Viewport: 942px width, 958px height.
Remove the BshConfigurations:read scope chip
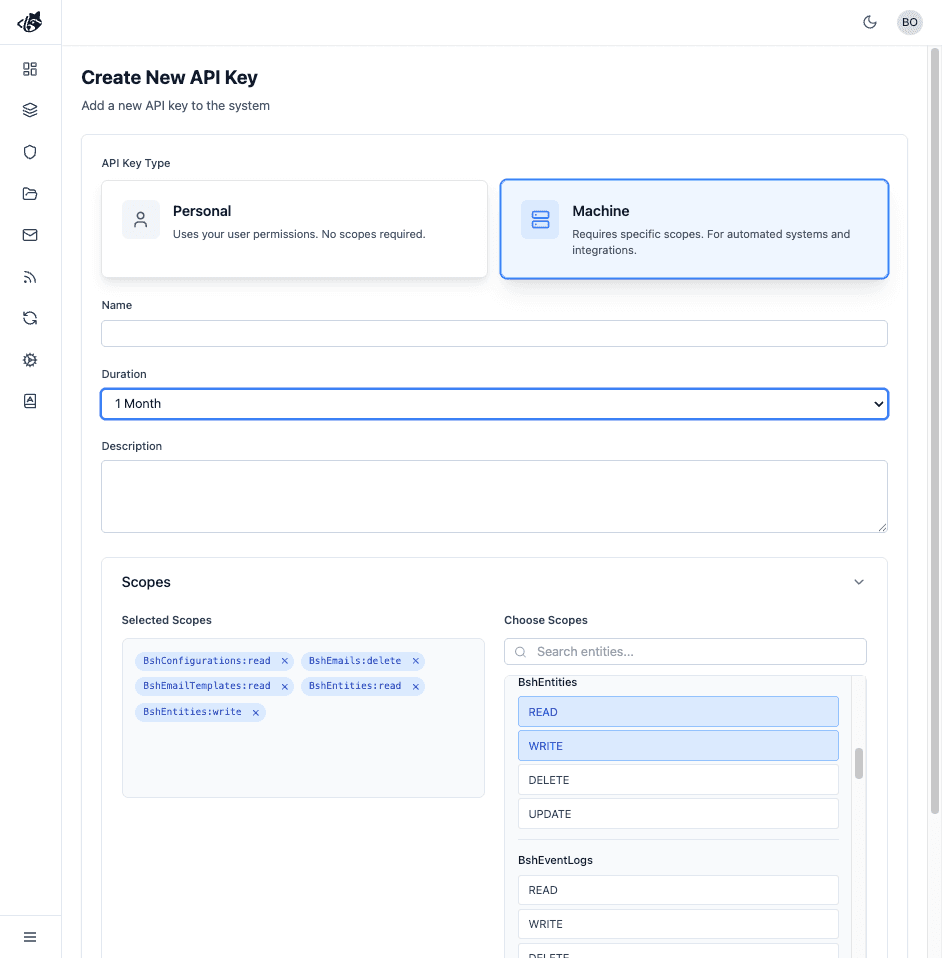pos(285,660)
